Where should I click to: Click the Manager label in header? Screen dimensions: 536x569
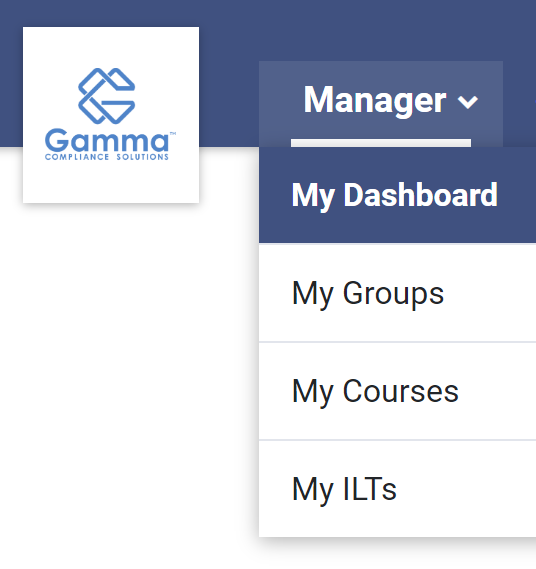pyautogui.click(x=375, y=101)
